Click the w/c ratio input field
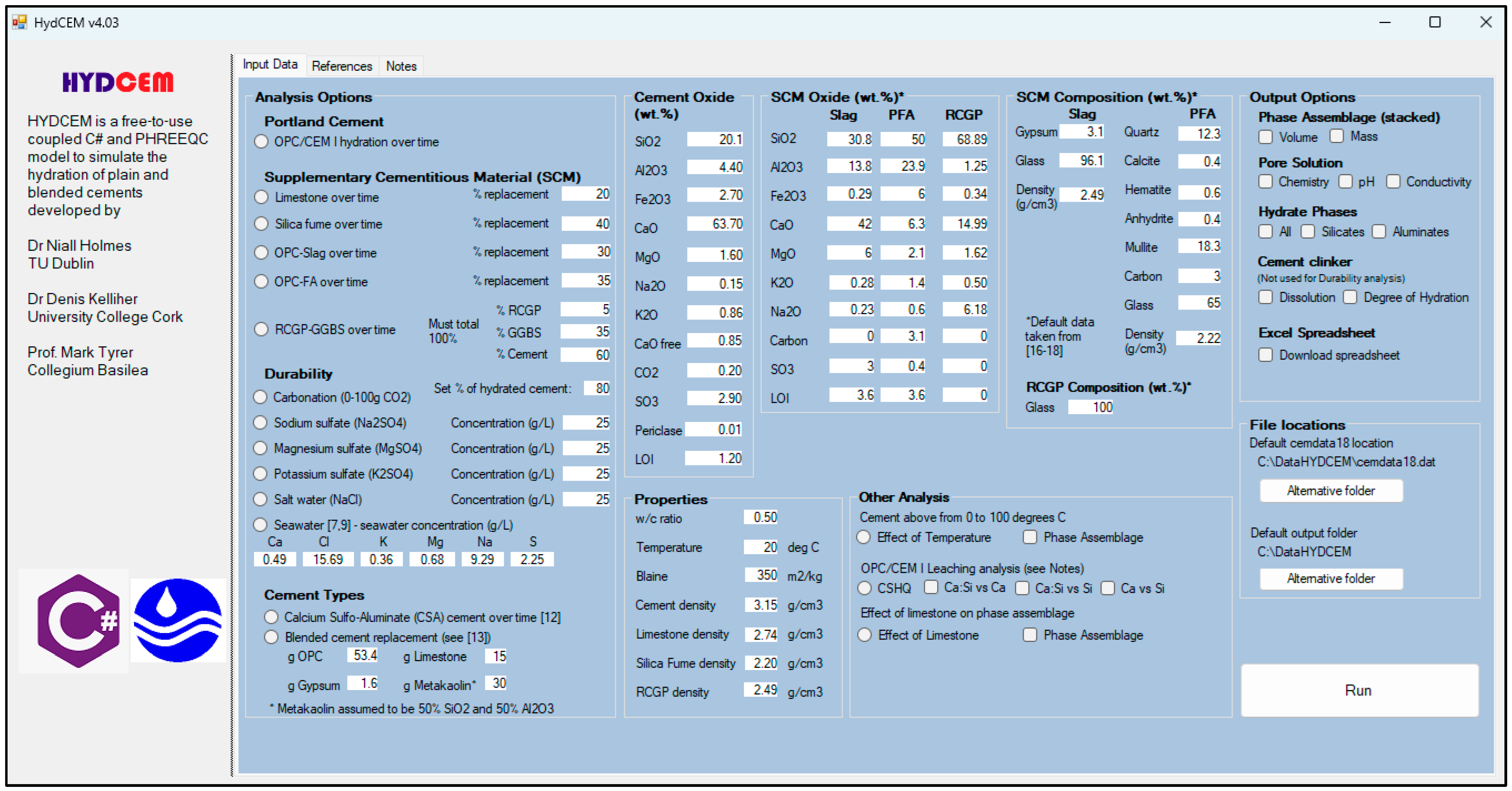 tap(761, 517)
